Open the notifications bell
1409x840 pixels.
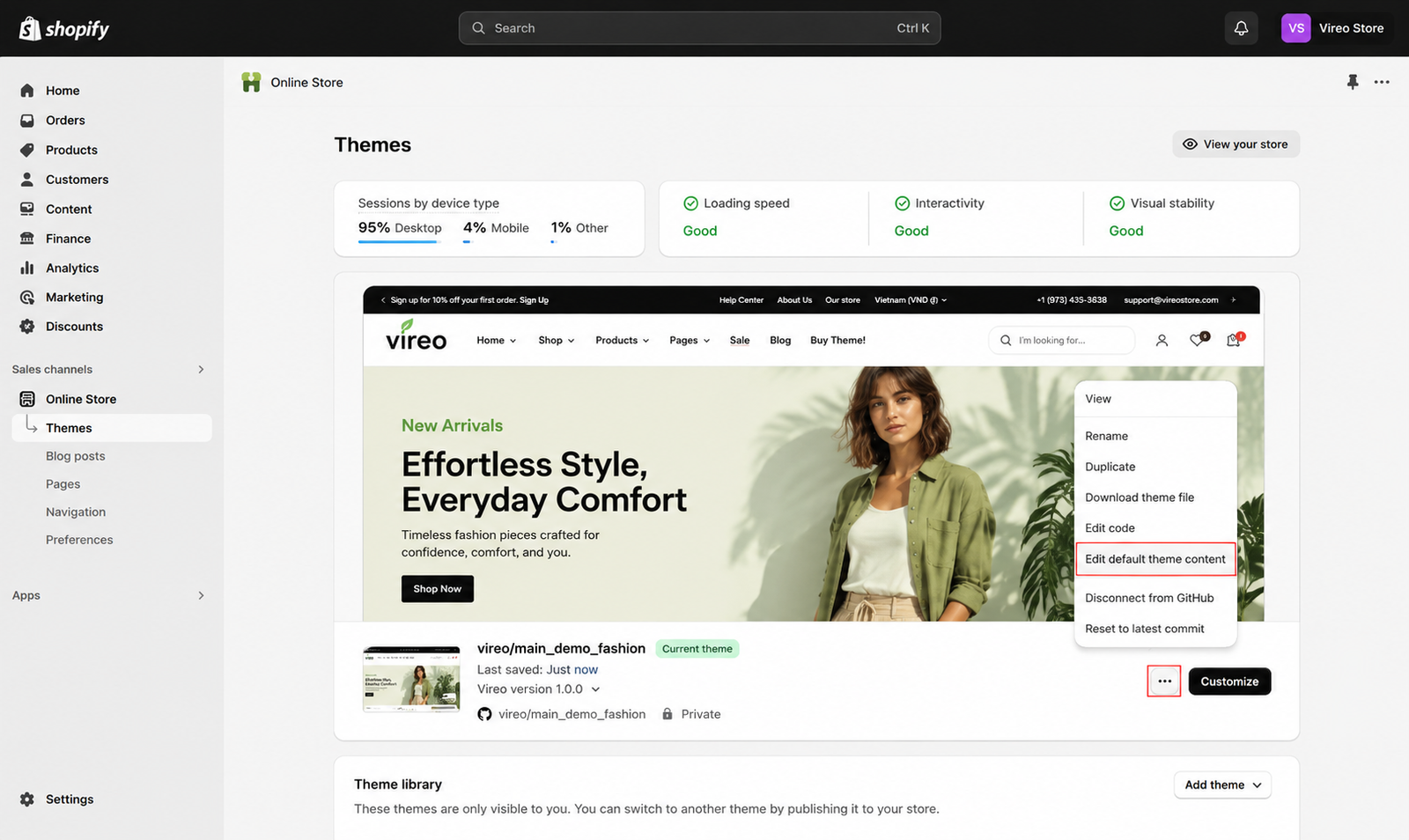point(1241,28)
